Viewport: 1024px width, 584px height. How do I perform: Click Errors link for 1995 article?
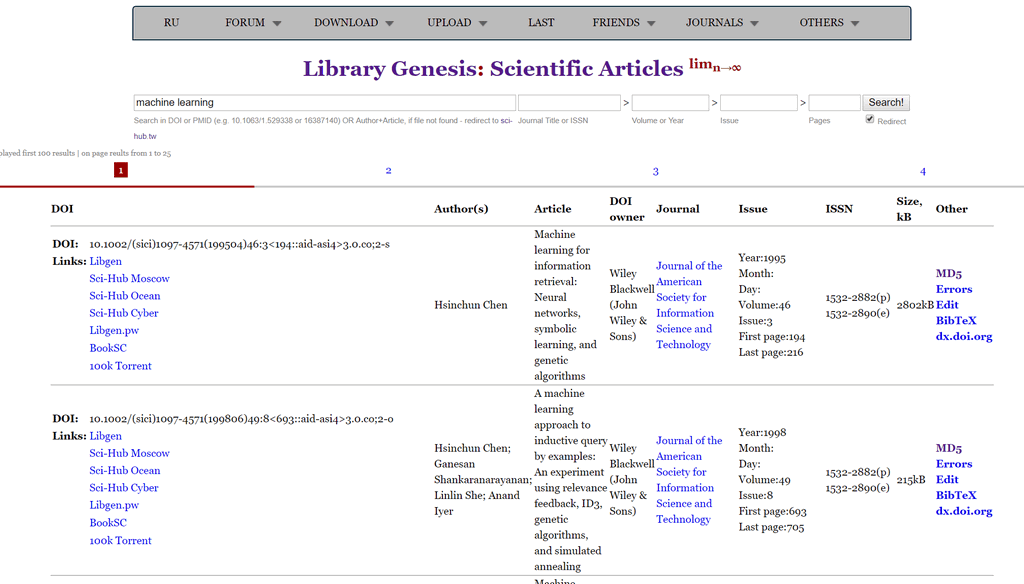[953, 289]
